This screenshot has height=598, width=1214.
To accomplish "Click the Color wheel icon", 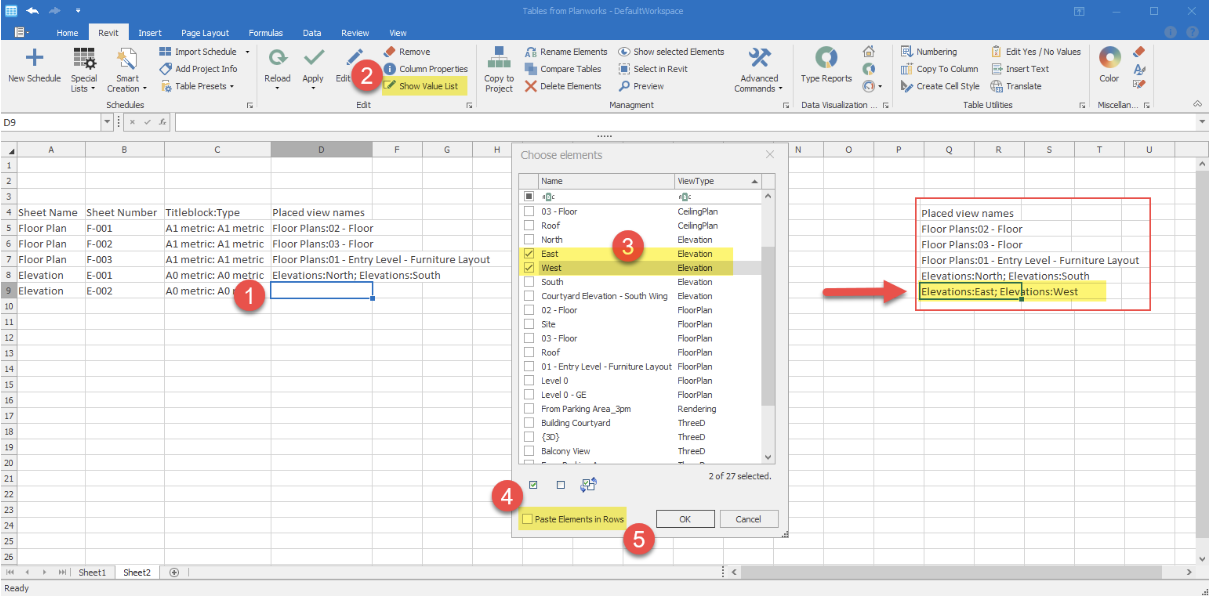I will (1109, 58).
